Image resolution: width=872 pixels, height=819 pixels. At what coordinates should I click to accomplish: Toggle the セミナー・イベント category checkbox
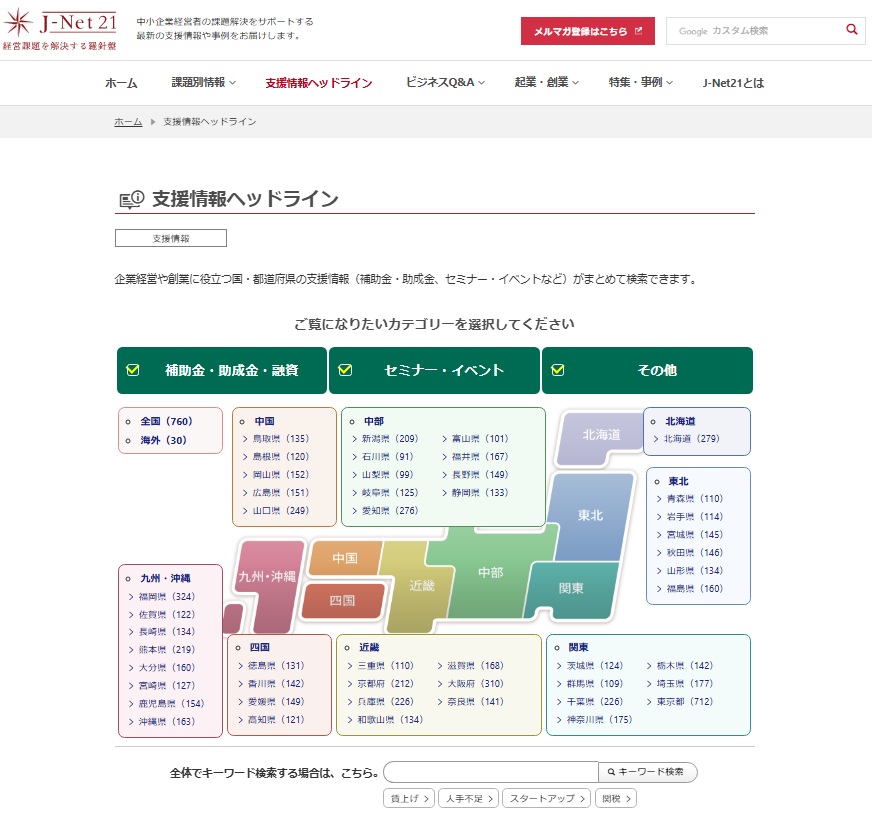point(346,370)
